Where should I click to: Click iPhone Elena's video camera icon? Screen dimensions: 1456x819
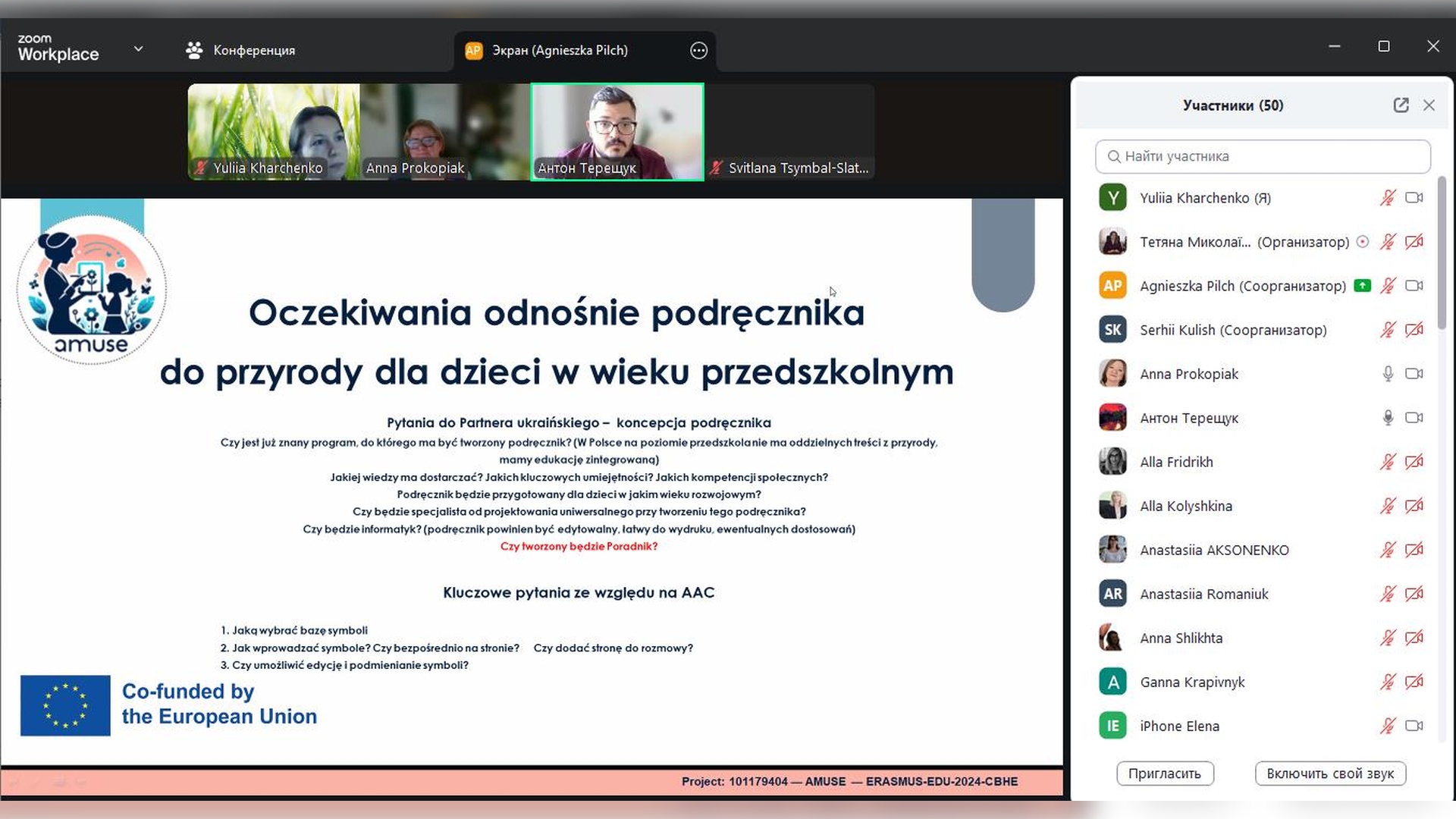pos(1414,726)
